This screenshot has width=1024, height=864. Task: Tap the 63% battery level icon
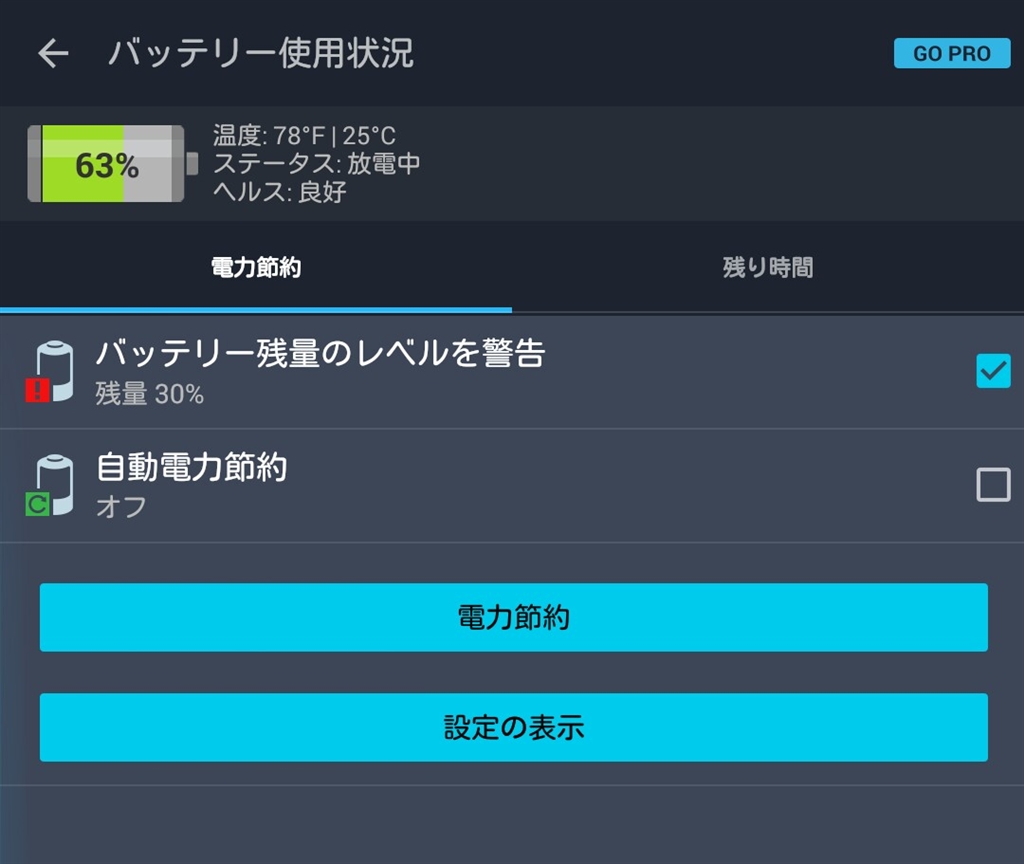click(112, 164)
